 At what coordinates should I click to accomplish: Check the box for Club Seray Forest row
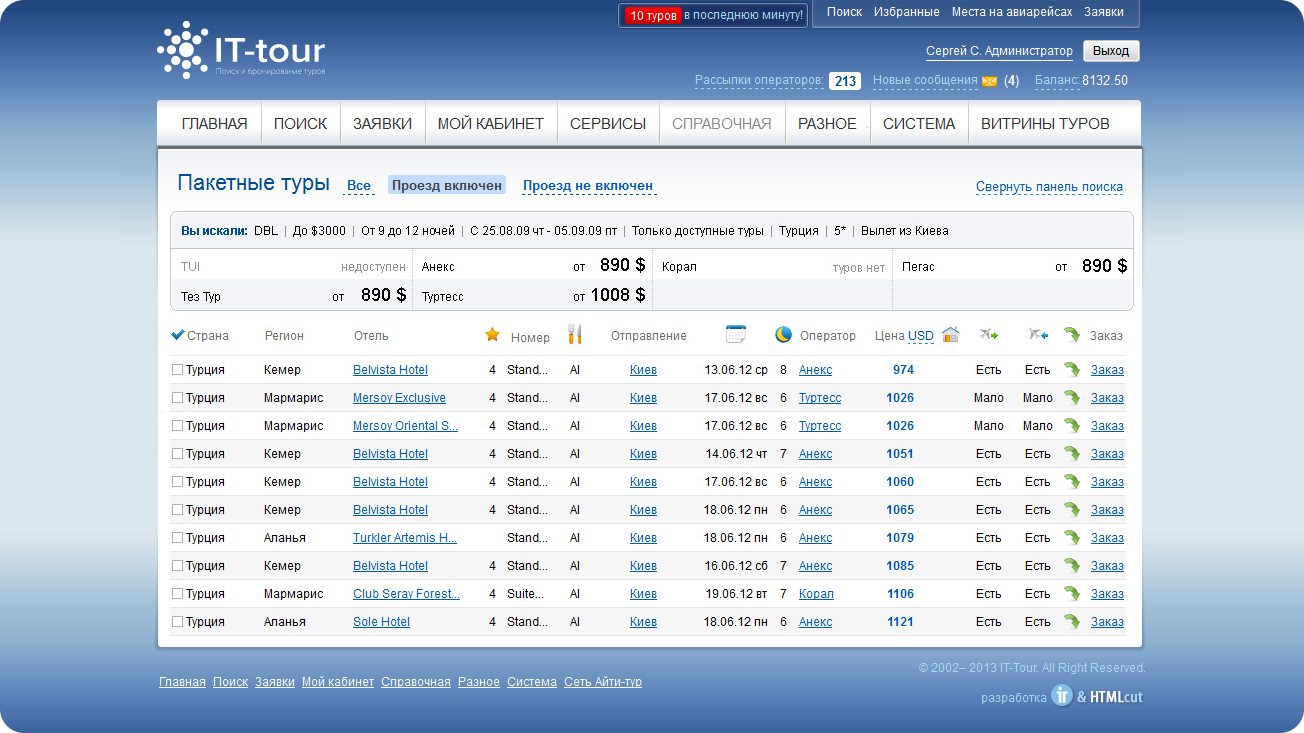(178, 594)
